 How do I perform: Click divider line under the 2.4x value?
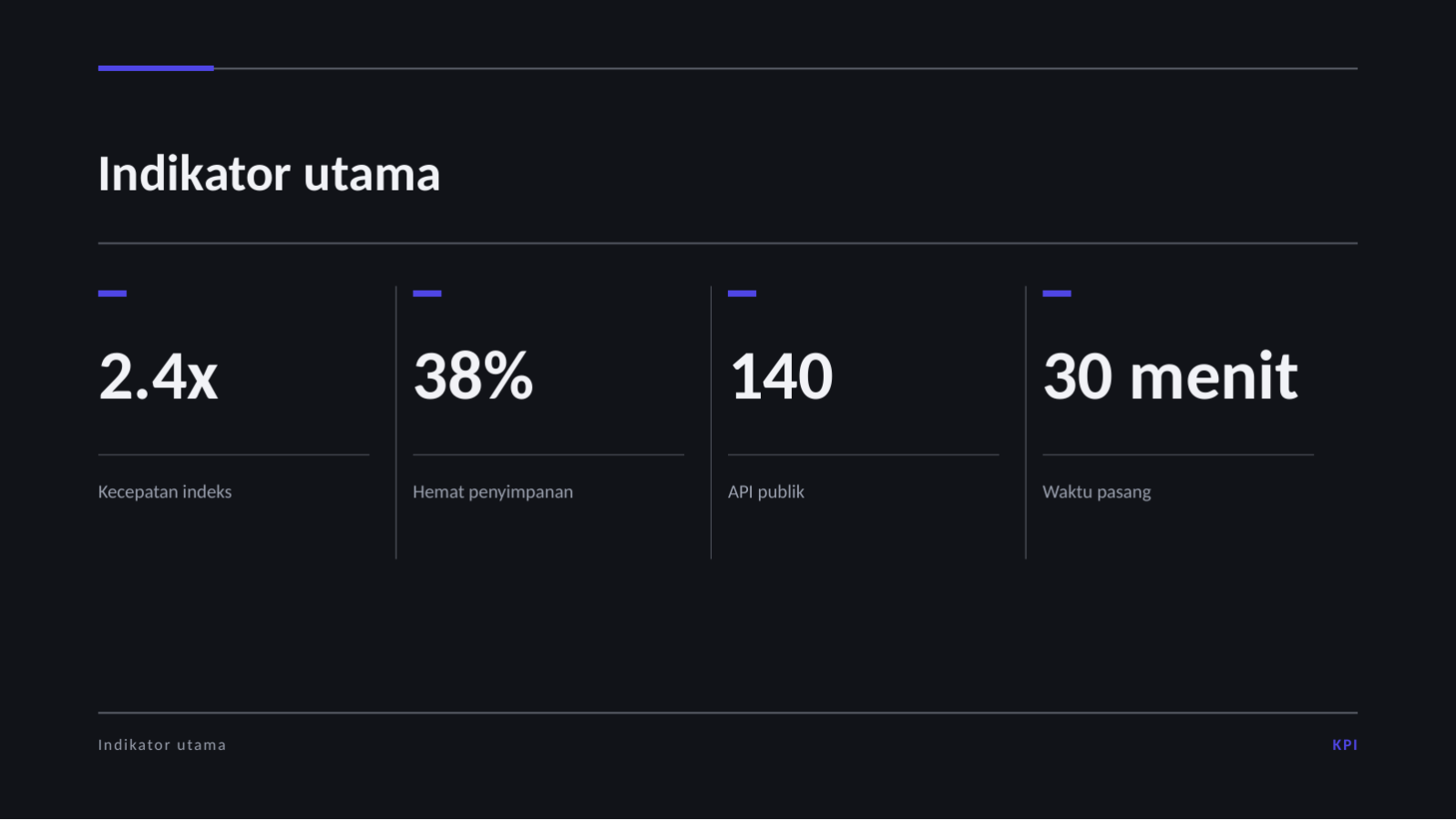233,455
